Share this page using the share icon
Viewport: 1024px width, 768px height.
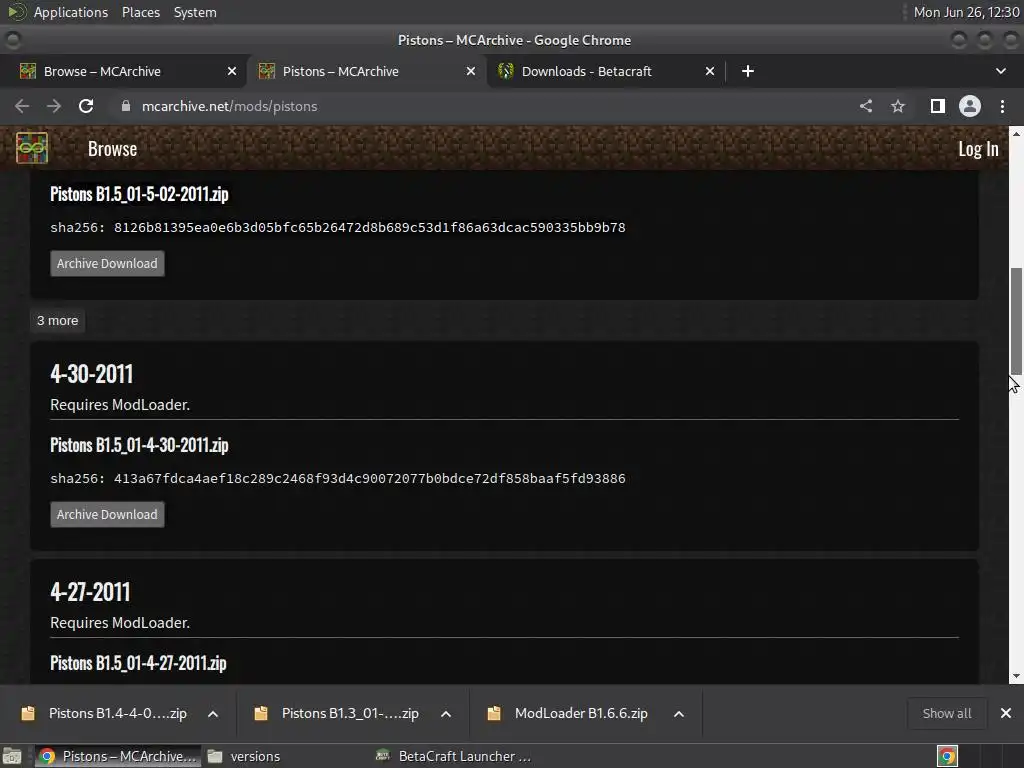coord(866,106)
